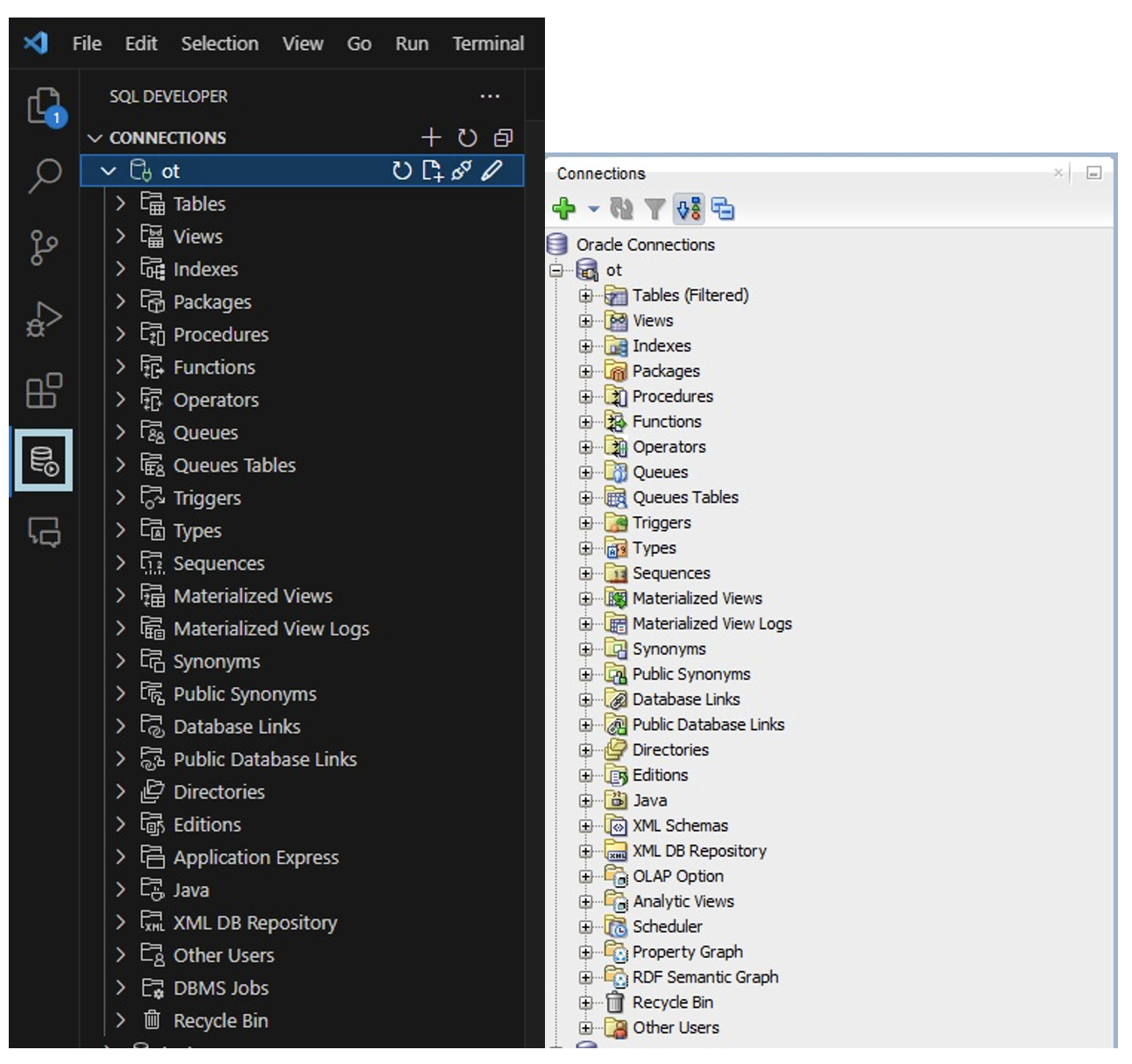Refresh the ot connection in VS Code
The height and width of the screenshot is (1064, 1132).
pyautogui.click(x=401, y=171)
